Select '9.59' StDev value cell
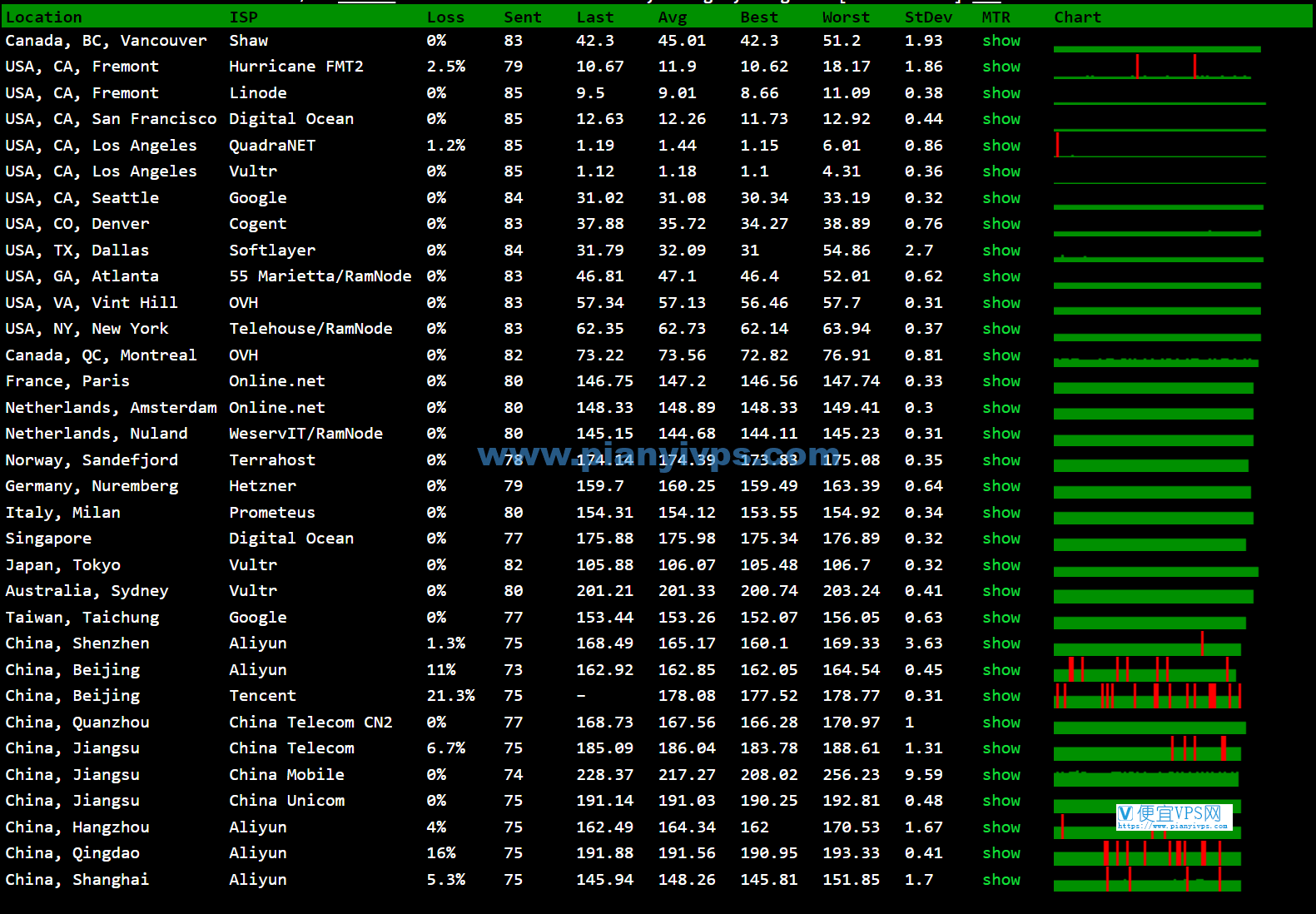1316x914 pixels. [x=923, y=775]
